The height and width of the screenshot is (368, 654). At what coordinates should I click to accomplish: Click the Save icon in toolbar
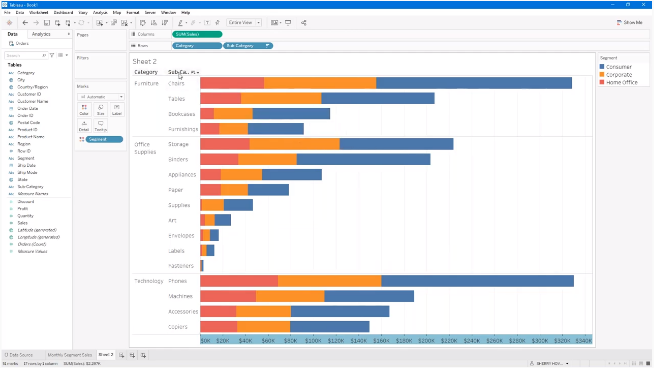(x=47, y=23)
